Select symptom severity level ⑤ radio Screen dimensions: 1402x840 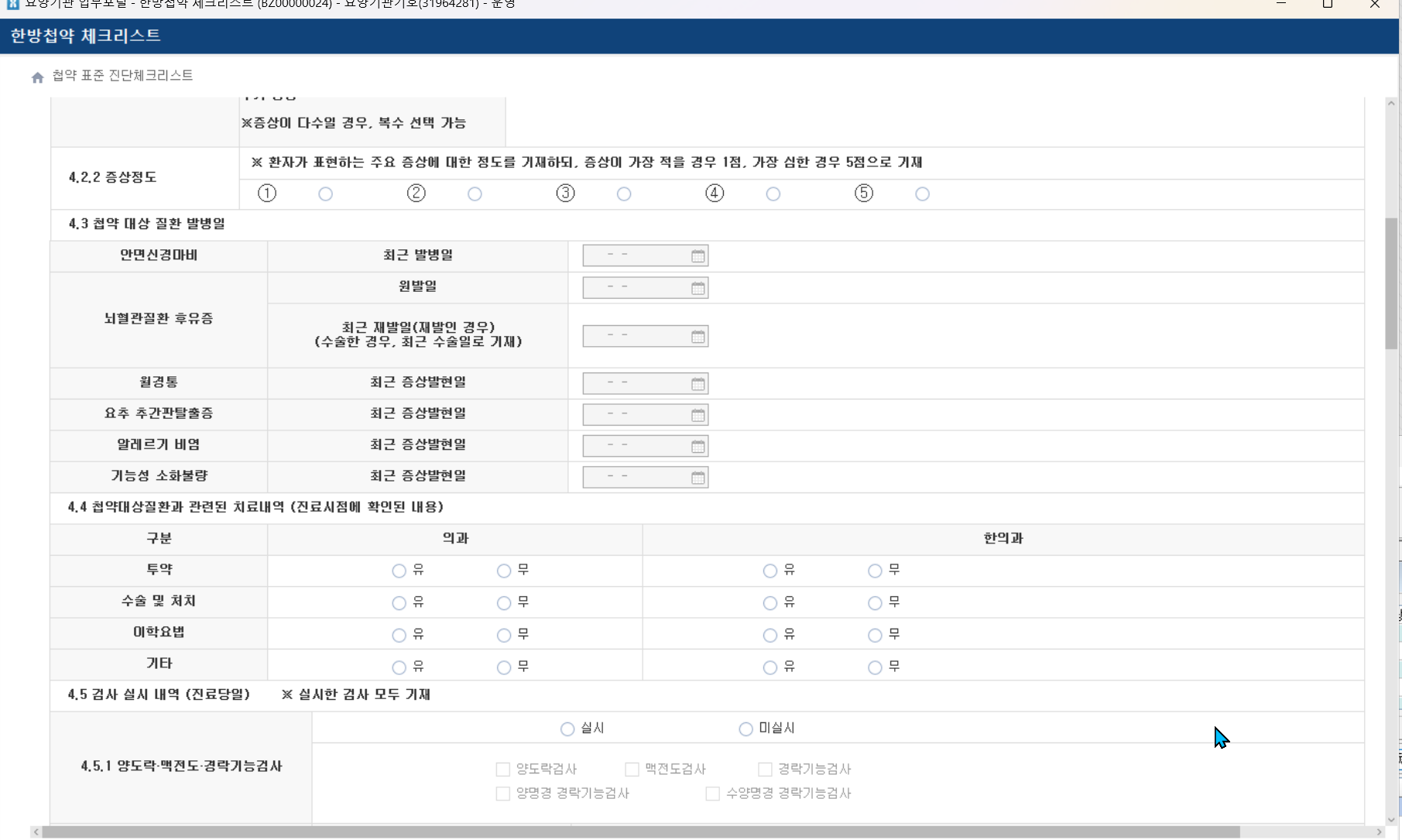(922, 194)
